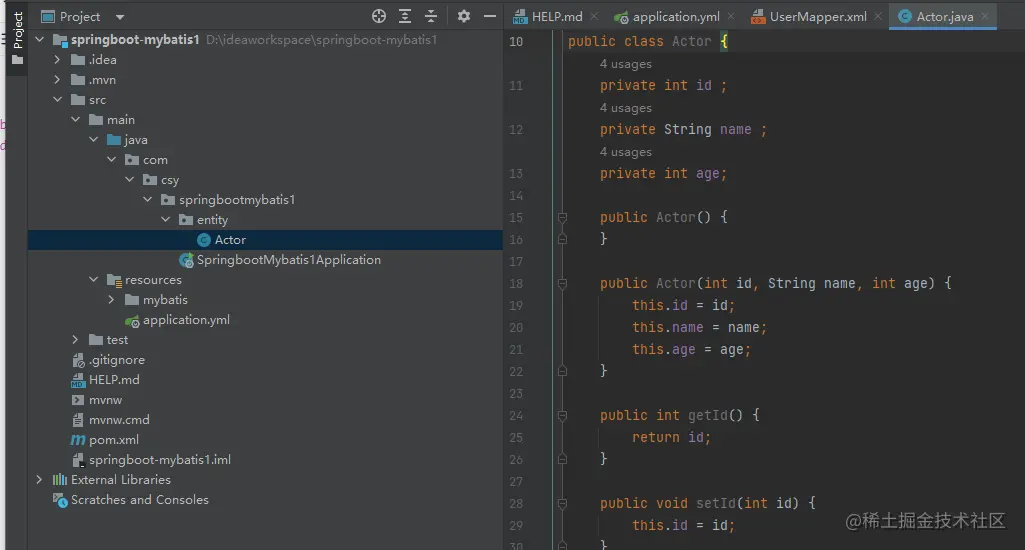Expand the mybatis folder

112,300
